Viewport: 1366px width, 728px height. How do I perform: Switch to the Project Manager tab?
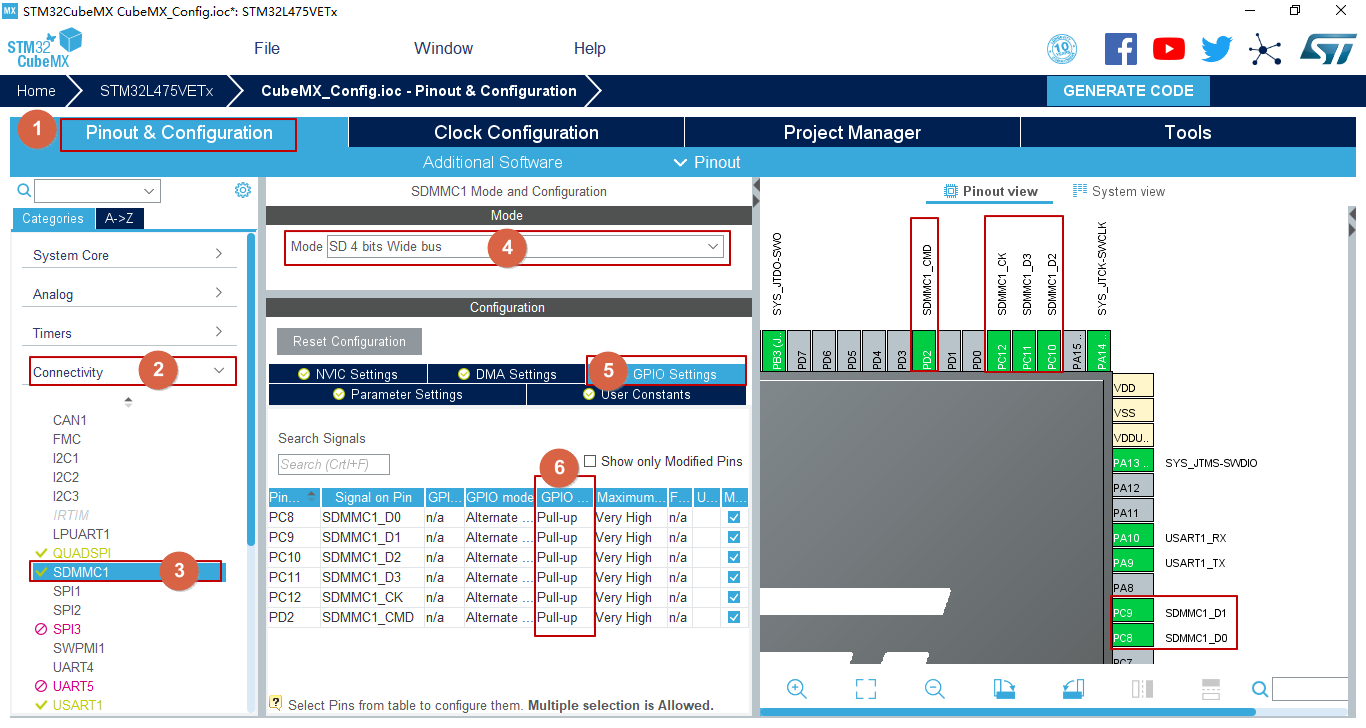(852, 132)
